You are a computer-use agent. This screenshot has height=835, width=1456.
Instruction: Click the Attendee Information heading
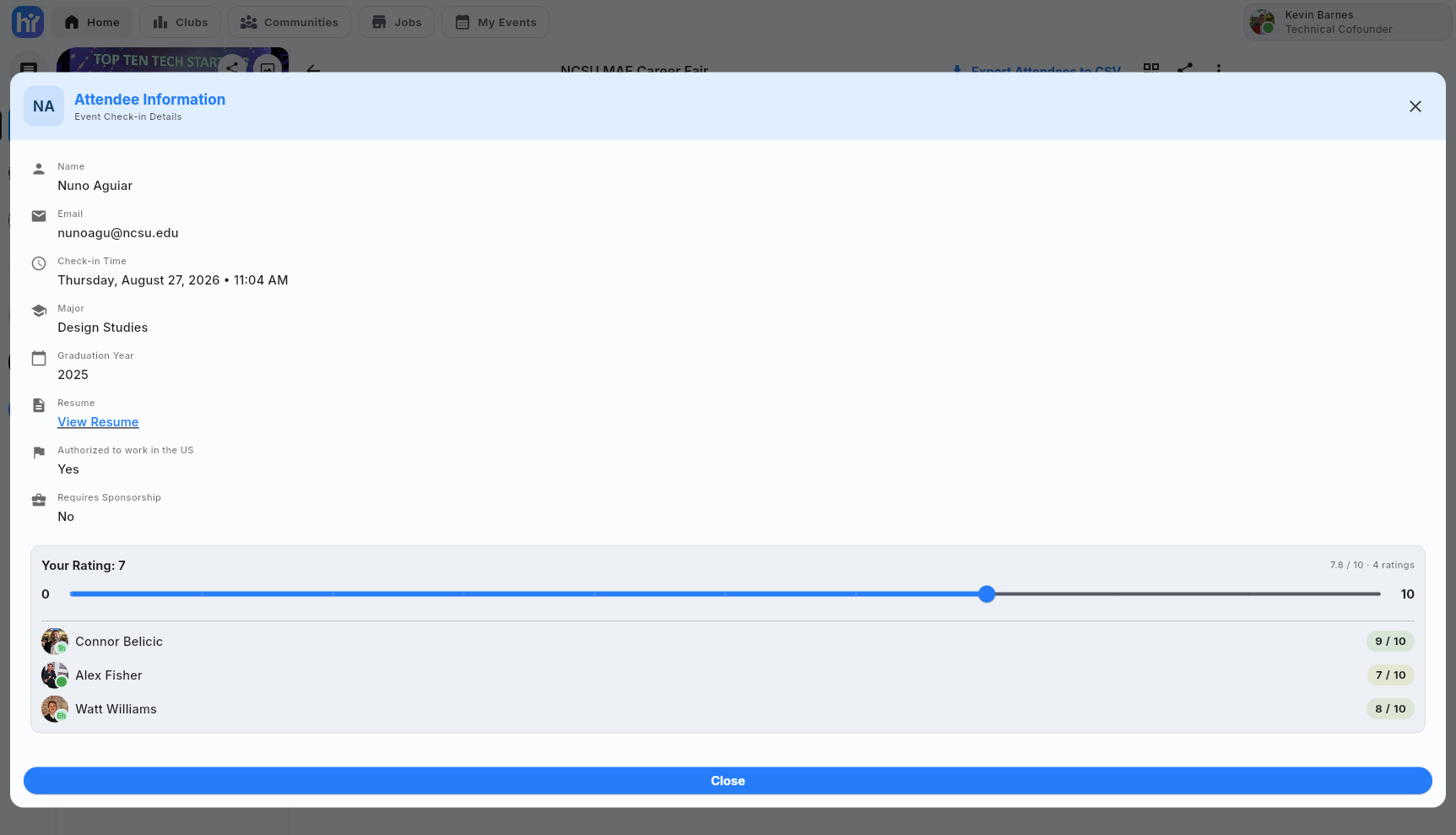pyautogui.click(x=150, y=100)
